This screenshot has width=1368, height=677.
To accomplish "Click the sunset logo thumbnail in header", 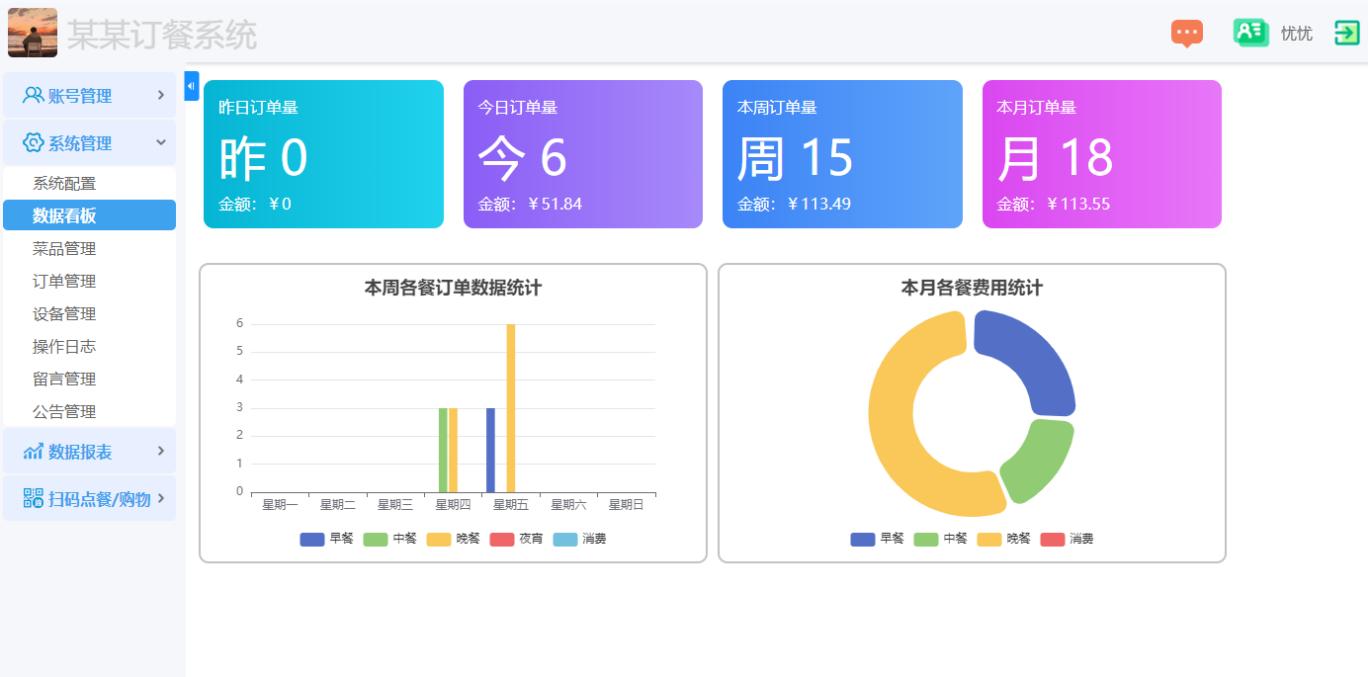I will coord(33,33).
